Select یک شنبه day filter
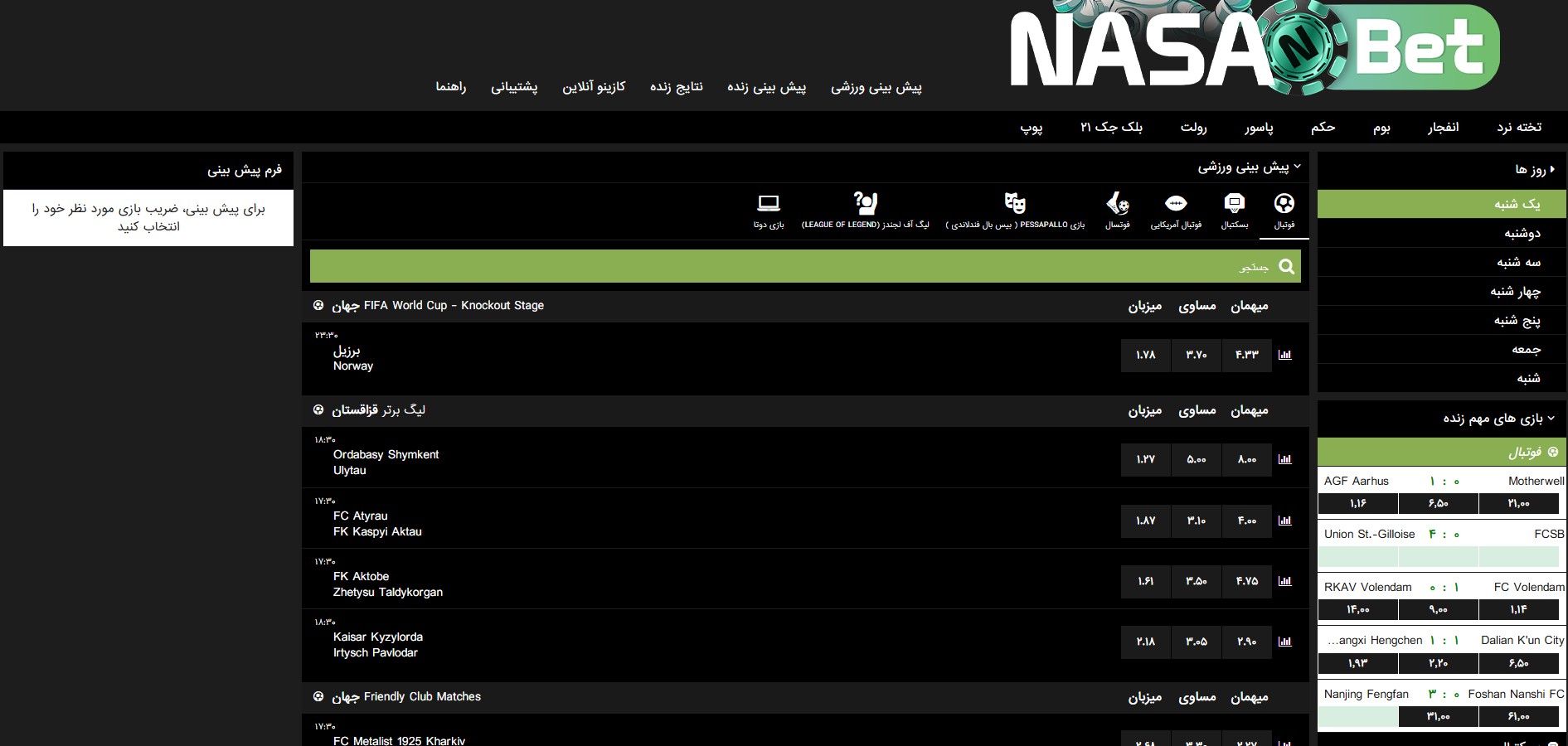The height and width of the screenshot is (746, 1568). point(1441,204)
